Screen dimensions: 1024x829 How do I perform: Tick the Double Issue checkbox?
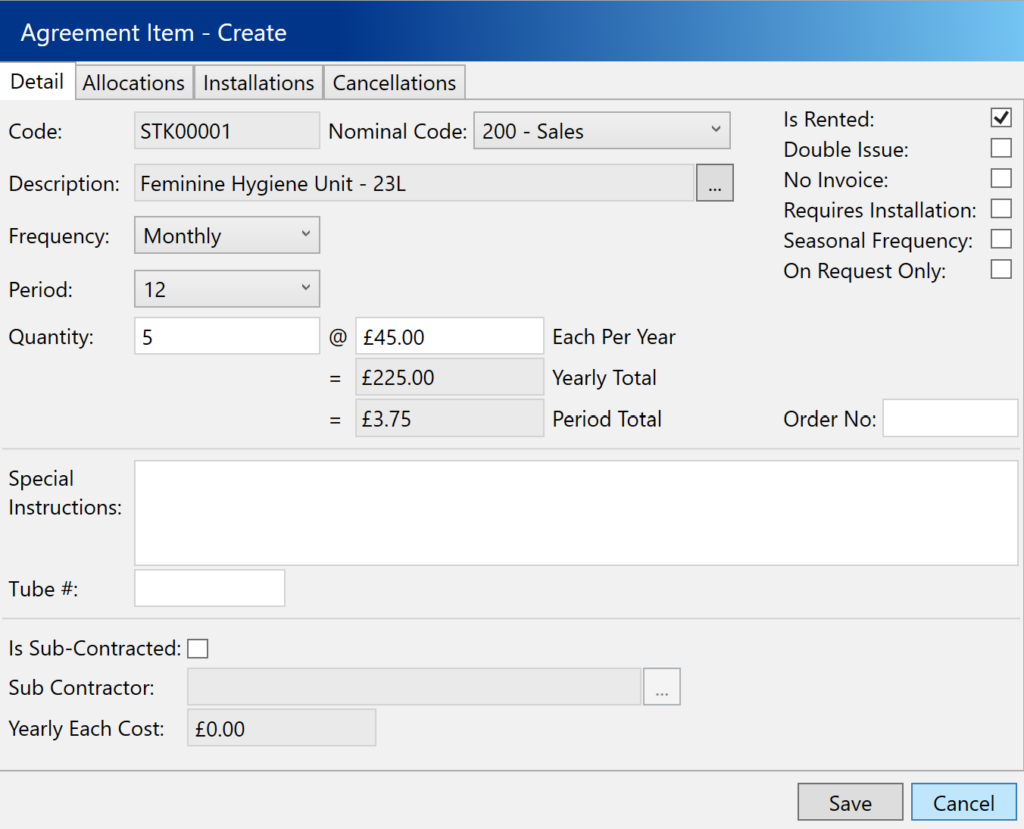[x=1000, y=148]
